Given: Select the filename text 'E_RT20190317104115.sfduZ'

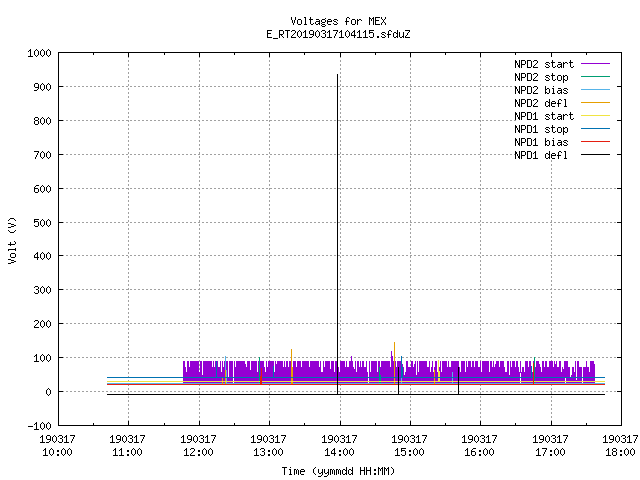Looking at the screenshot, I should tap(338, 34).
